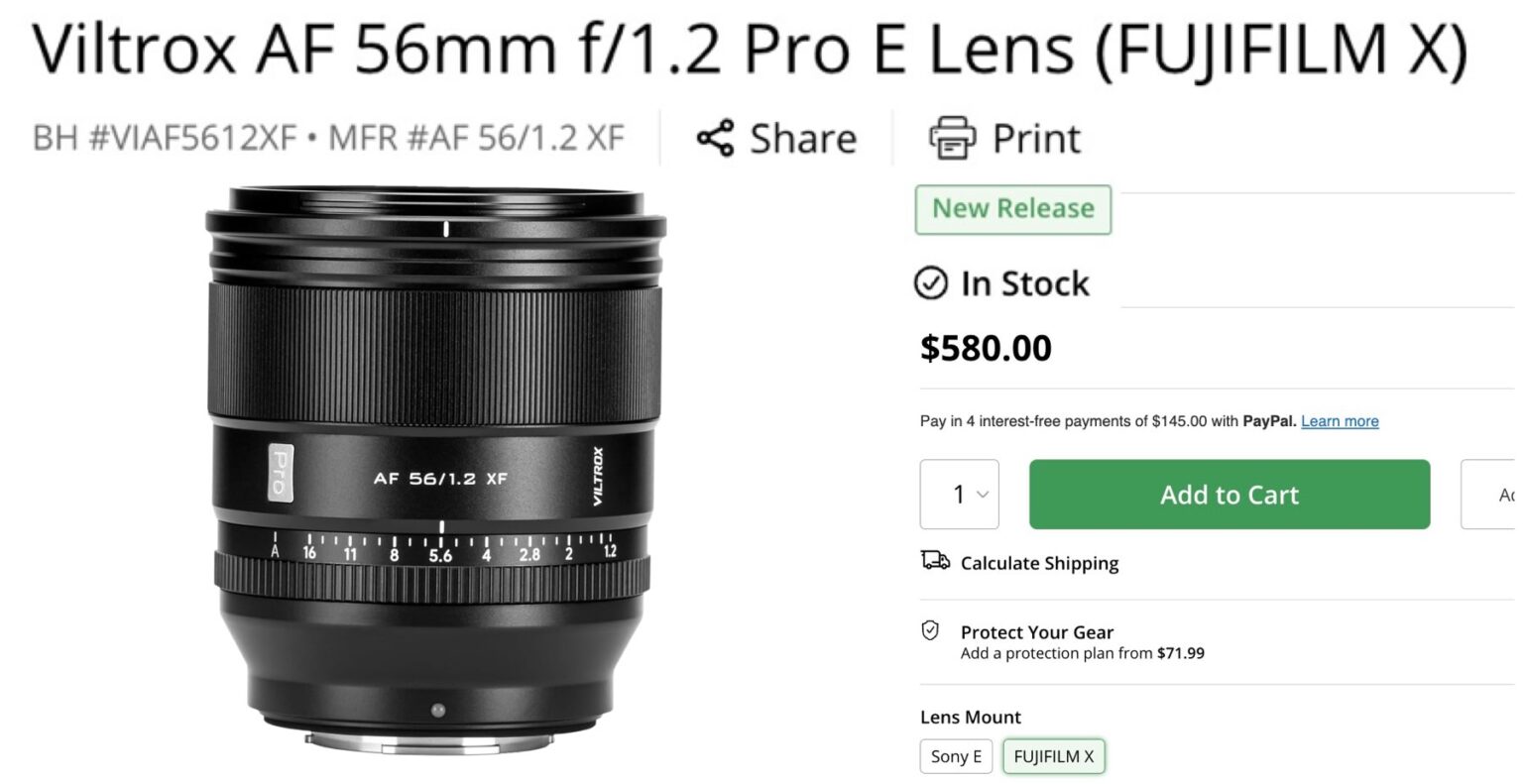Click the $580.00 price
The height and width of the screenshot is (784, 1523).
point(984,348)
